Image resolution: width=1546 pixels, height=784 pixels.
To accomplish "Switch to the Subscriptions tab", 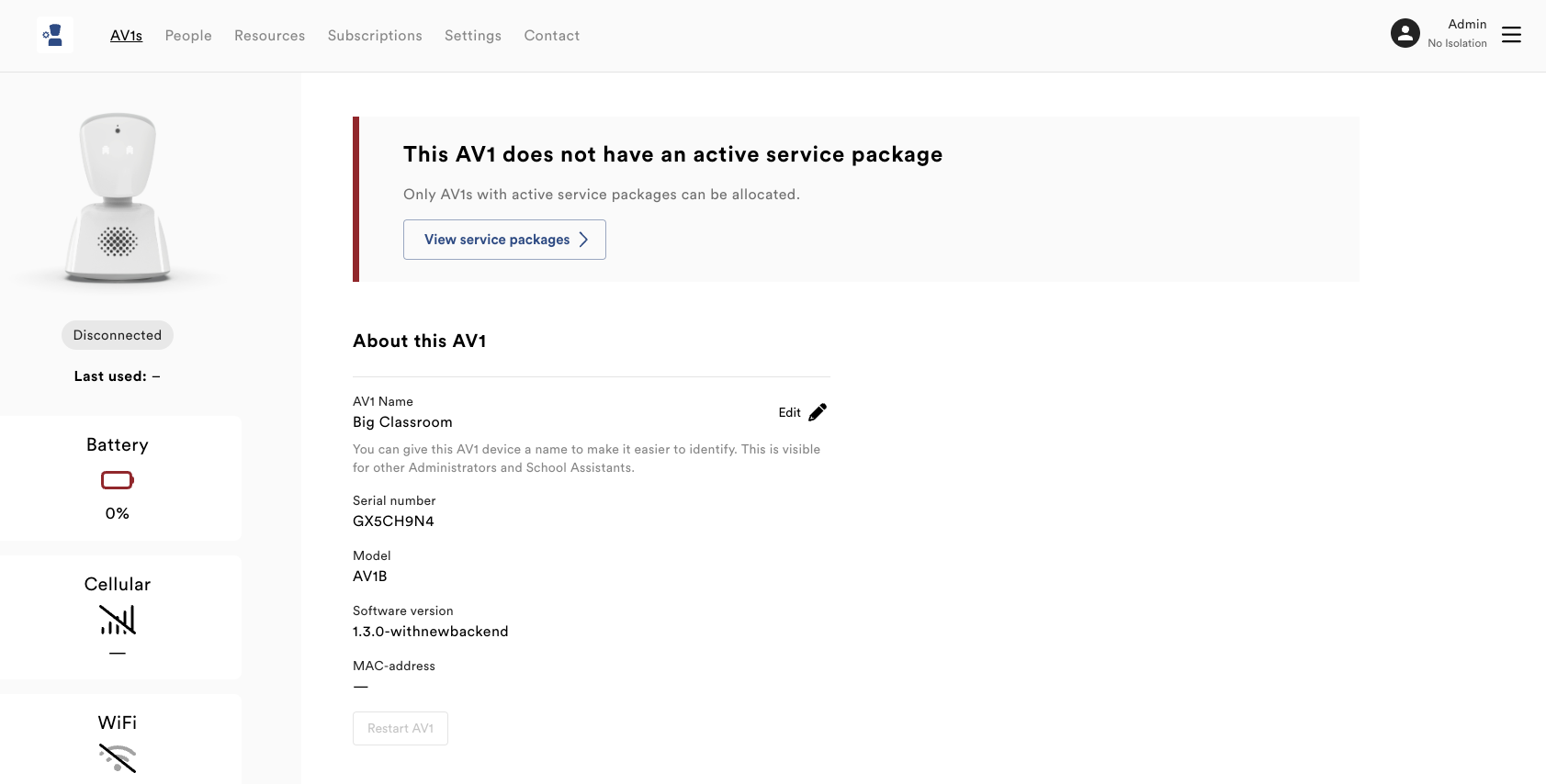I will (x=375, y=36).
